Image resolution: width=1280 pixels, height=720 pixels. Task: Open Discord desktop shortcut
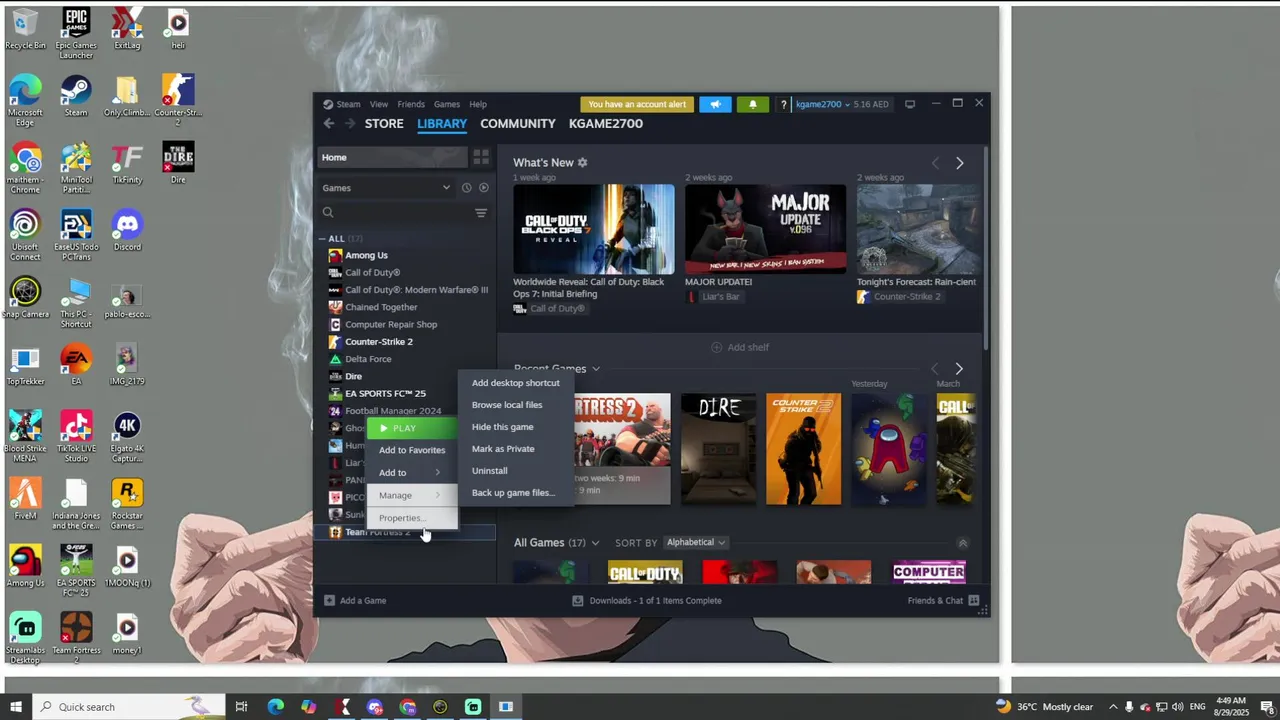tap(127, 230)
